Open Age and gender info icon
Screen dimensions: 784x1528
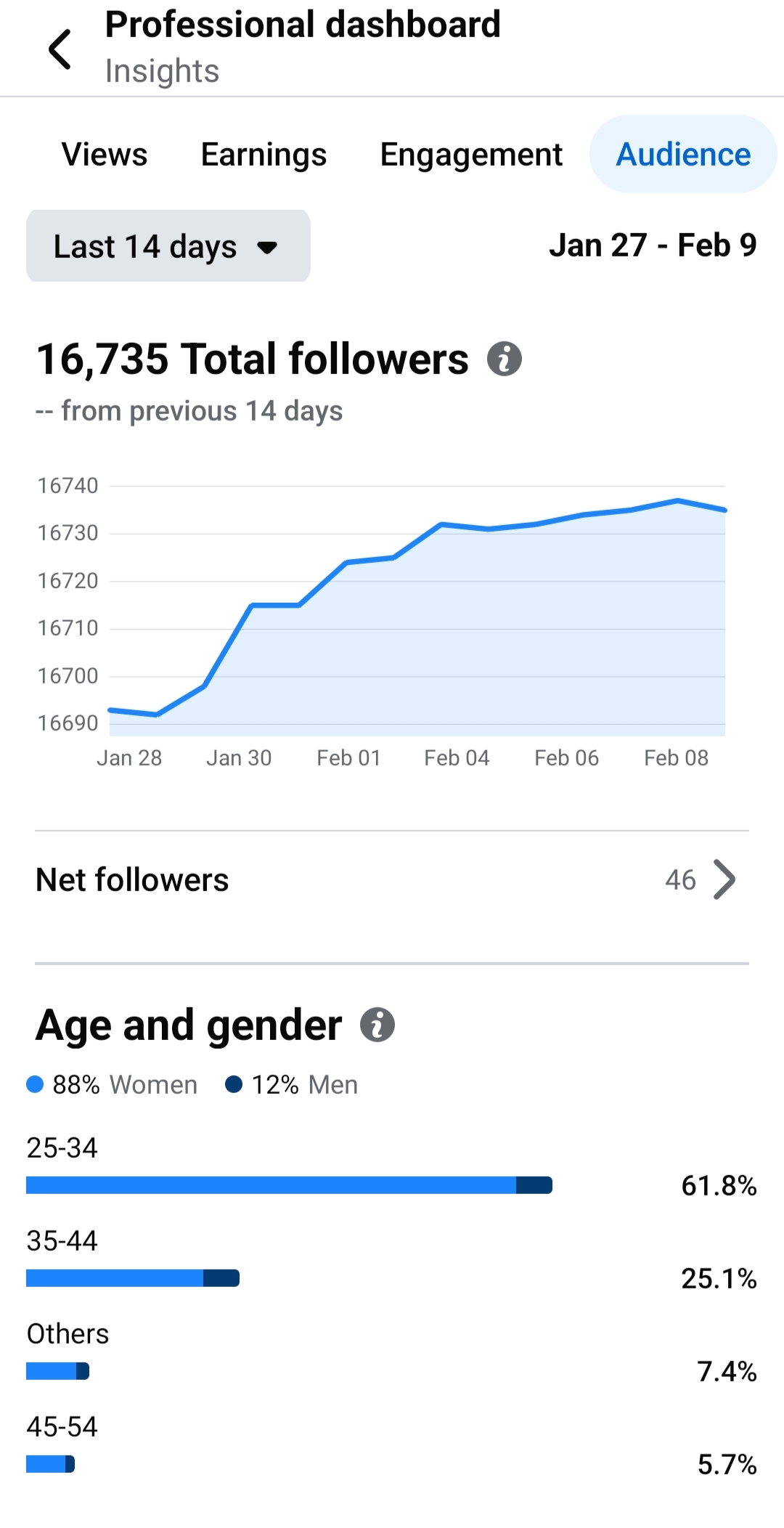click(x=377, y=1025)
